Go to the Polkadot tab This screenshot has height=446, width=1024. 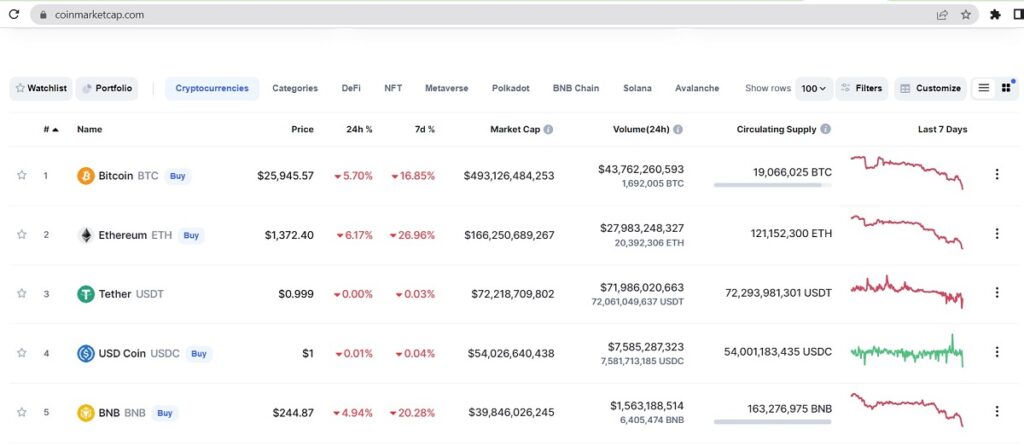[511, 88]
